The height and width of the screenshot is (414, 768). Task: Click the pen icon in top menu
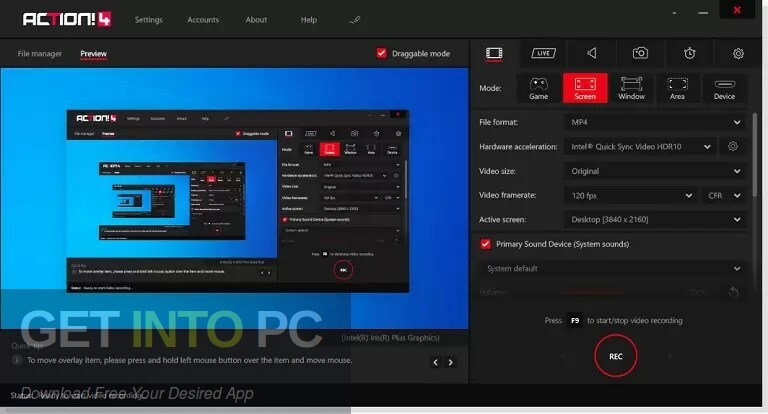[x=355, y=20]
